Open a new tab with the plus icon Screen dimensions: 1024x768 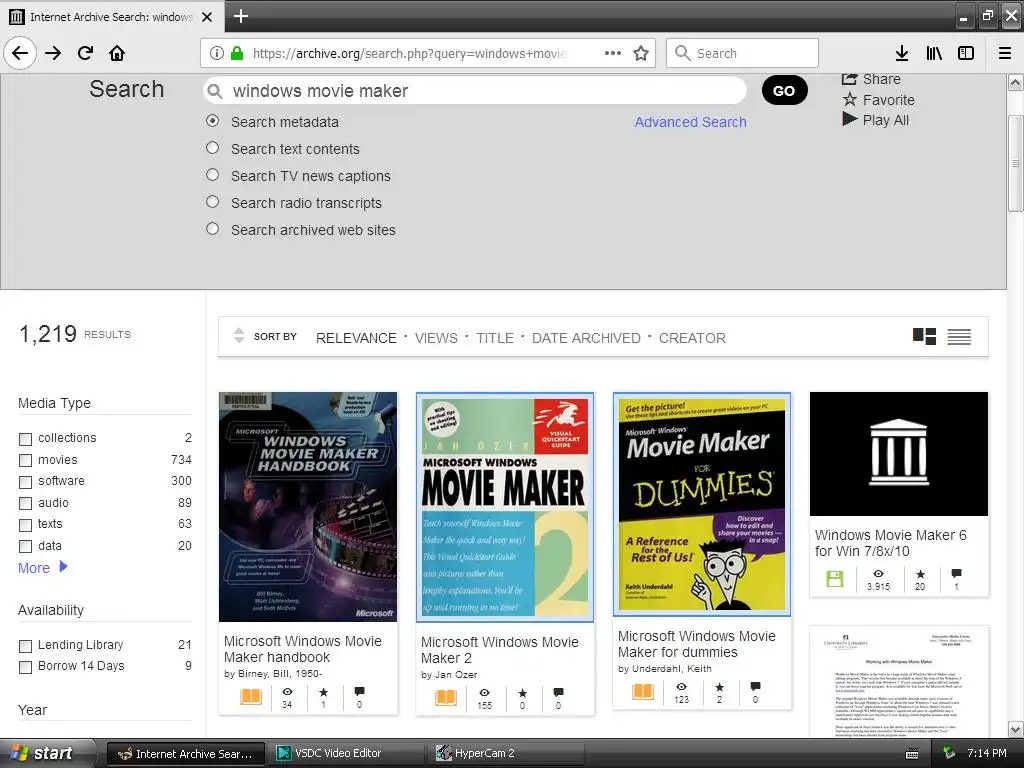coord(241,16)
